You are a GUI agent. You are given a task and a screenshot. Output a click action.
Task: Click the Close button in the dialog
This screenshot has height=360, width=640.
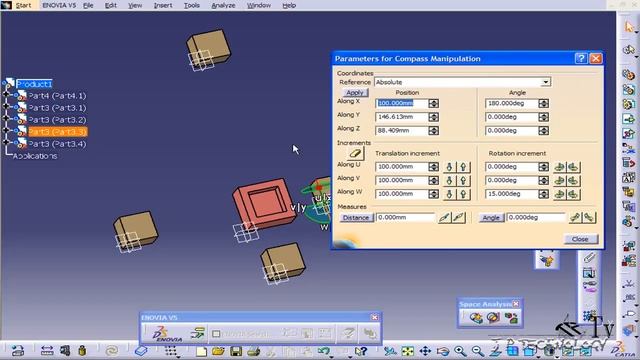(580, 239)
